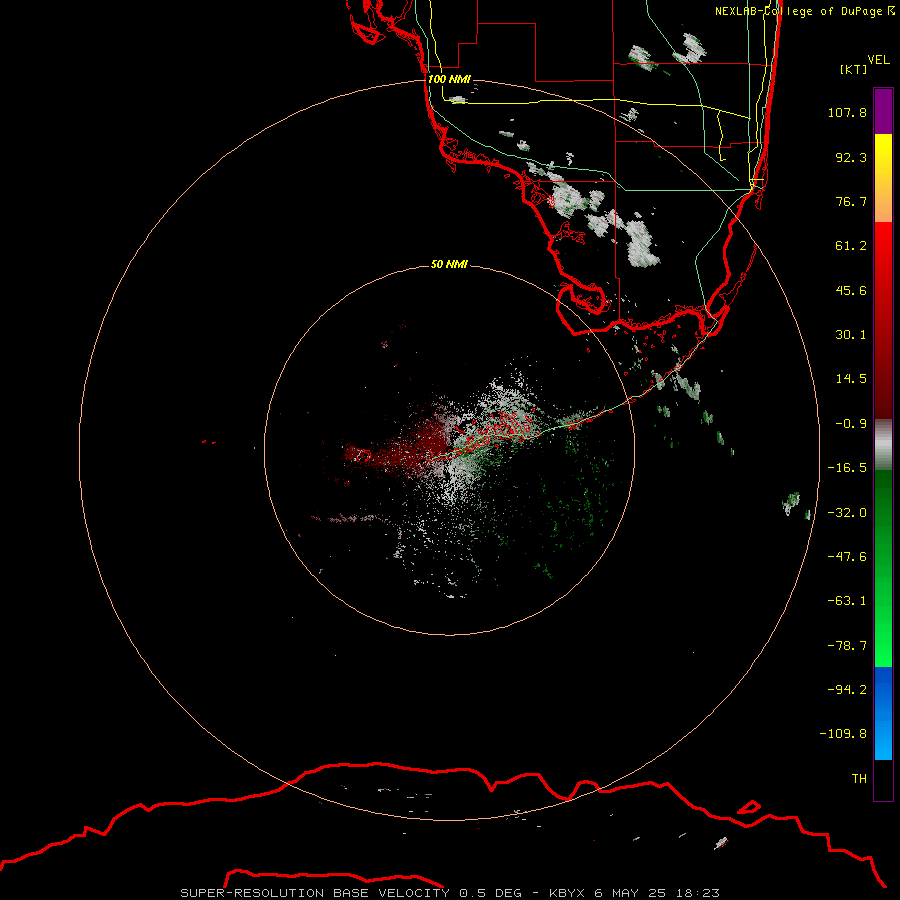Viewport: 900px width, 900px height.
Task: Click the yellow-orange segment of the color bar
Action: (x=883, y=178)
